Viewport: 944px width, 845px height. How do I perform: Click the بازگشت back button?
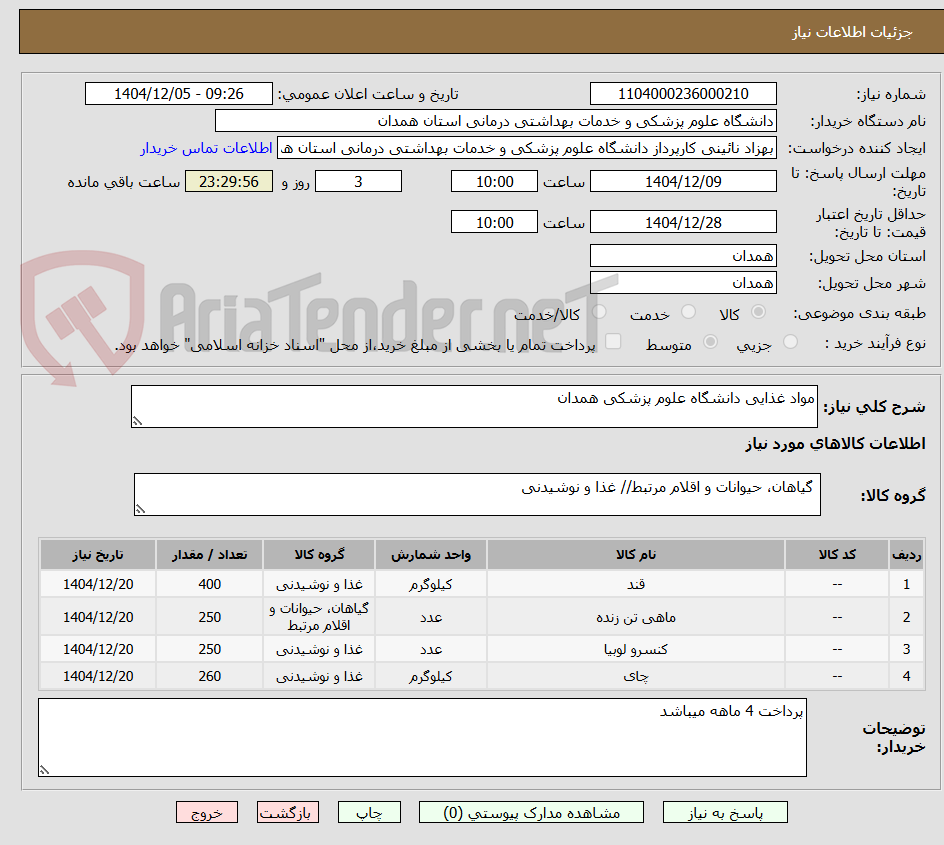click(288, 812)
